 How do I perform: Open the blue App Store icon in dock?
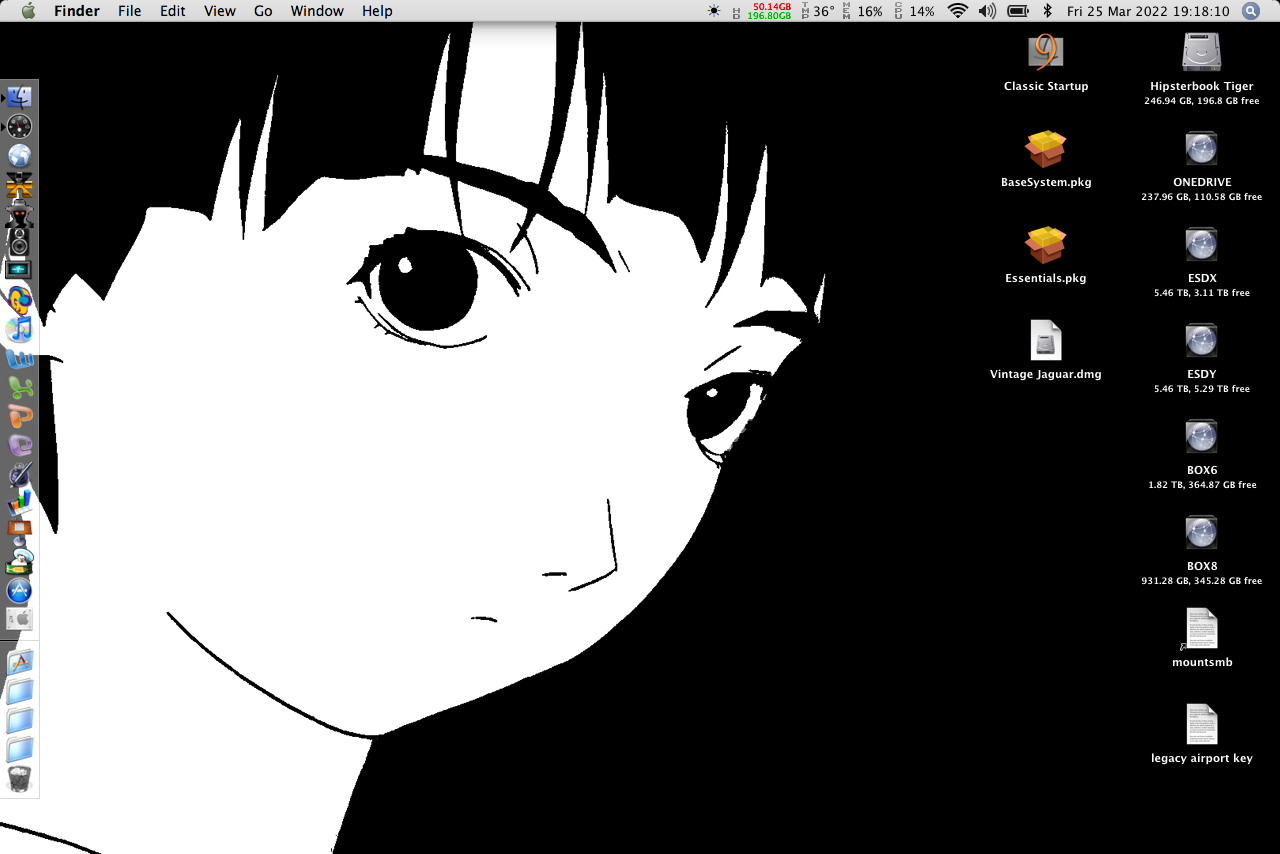(x=20, y=589)
